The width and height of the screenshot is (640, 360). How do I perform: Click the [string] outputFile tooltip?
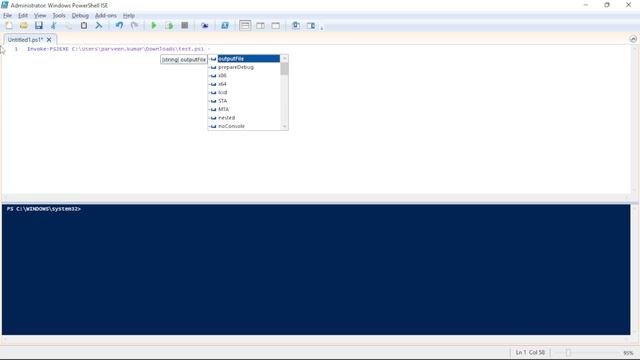pos(184,60)
